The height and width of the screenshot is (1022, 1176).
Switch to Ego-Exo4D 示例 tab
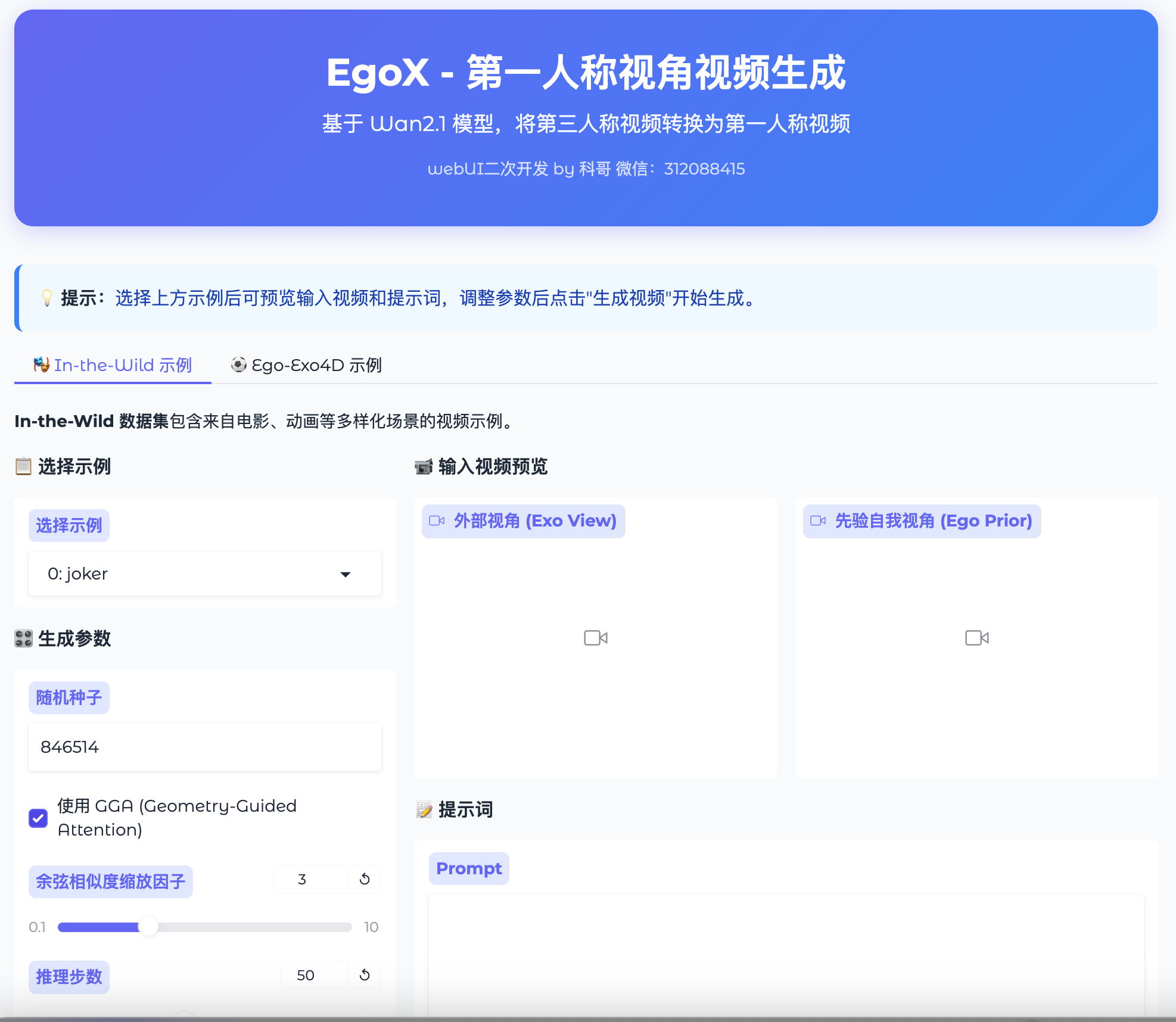(x=306, y=365)
